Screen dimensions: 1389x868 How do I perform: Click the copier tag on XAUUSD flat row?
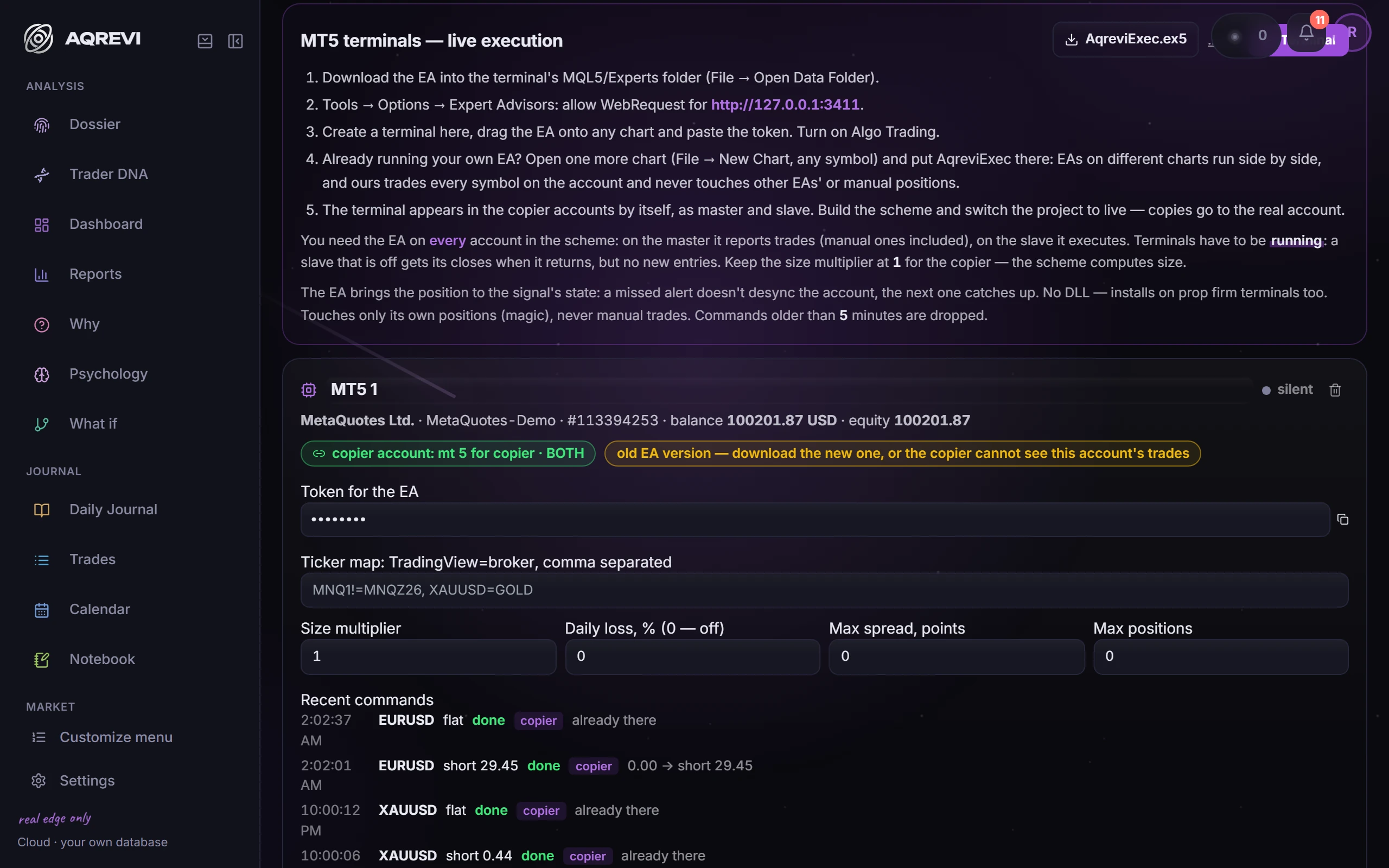pos(540,810)
